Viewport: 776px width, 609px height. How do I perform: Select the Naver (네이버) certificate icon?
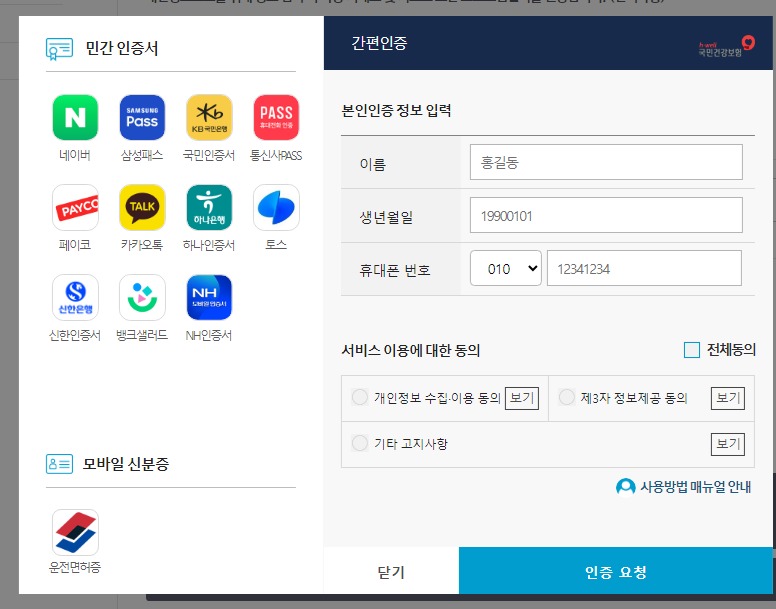pos(75,117)
